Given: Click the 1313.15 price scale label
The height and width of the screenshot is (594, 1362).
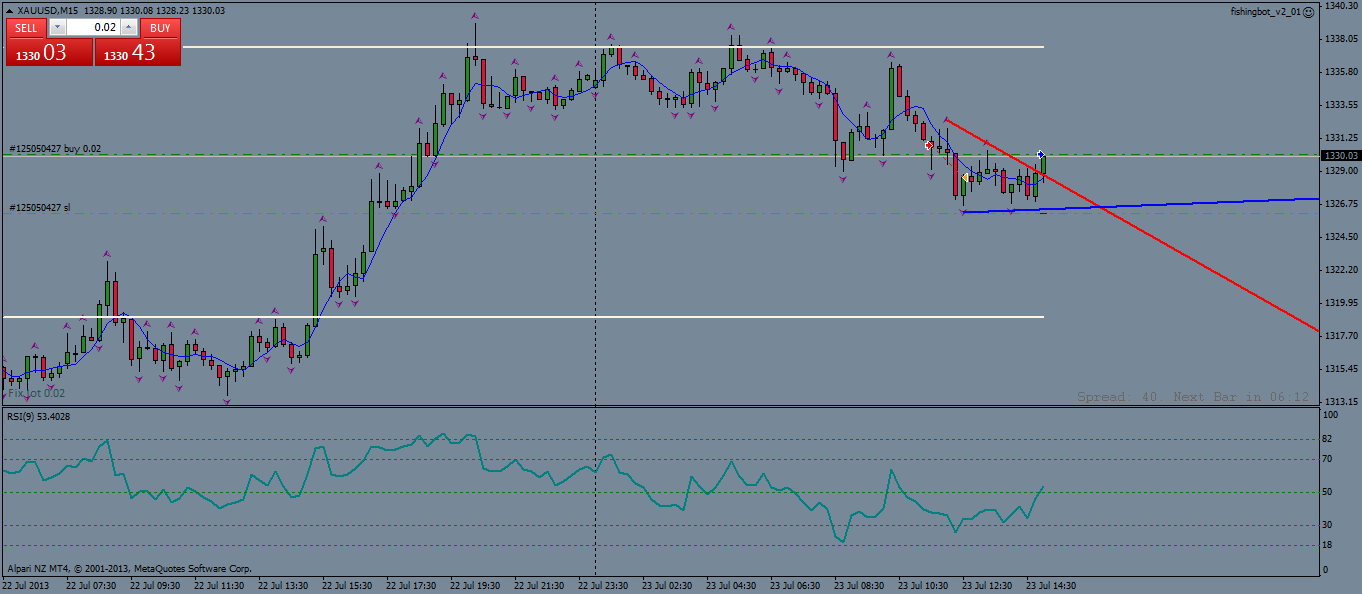Looking at the screenshot, I should point(1340,401).
